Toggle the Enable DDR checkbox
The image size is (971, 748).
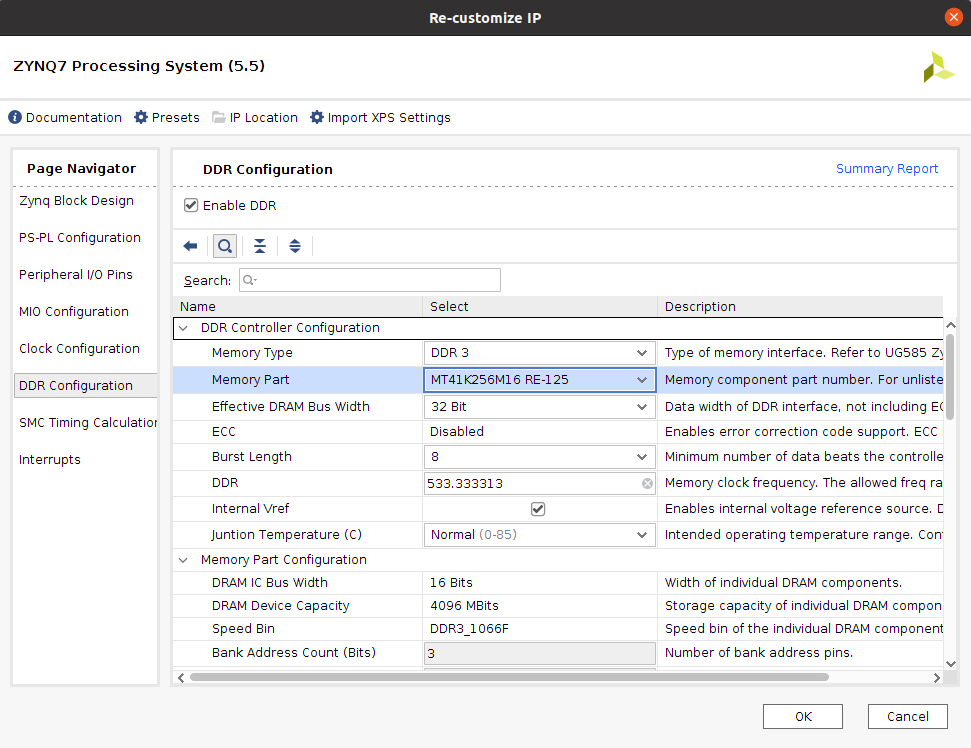(x=191, y=206)
